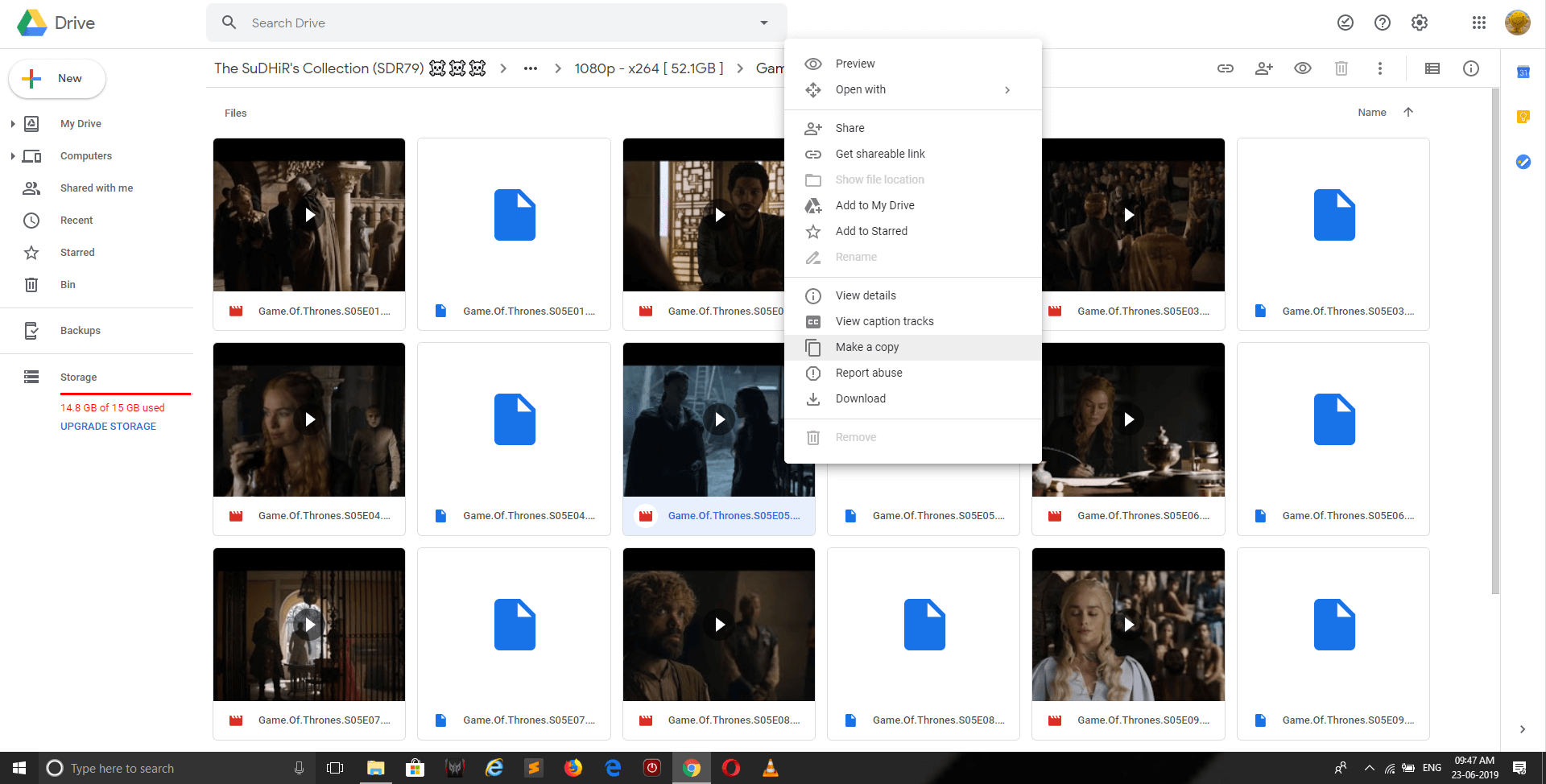Screen dimensions: 1546x784
Task: Show details info panel icon
Action: (x=1471, y=68)
